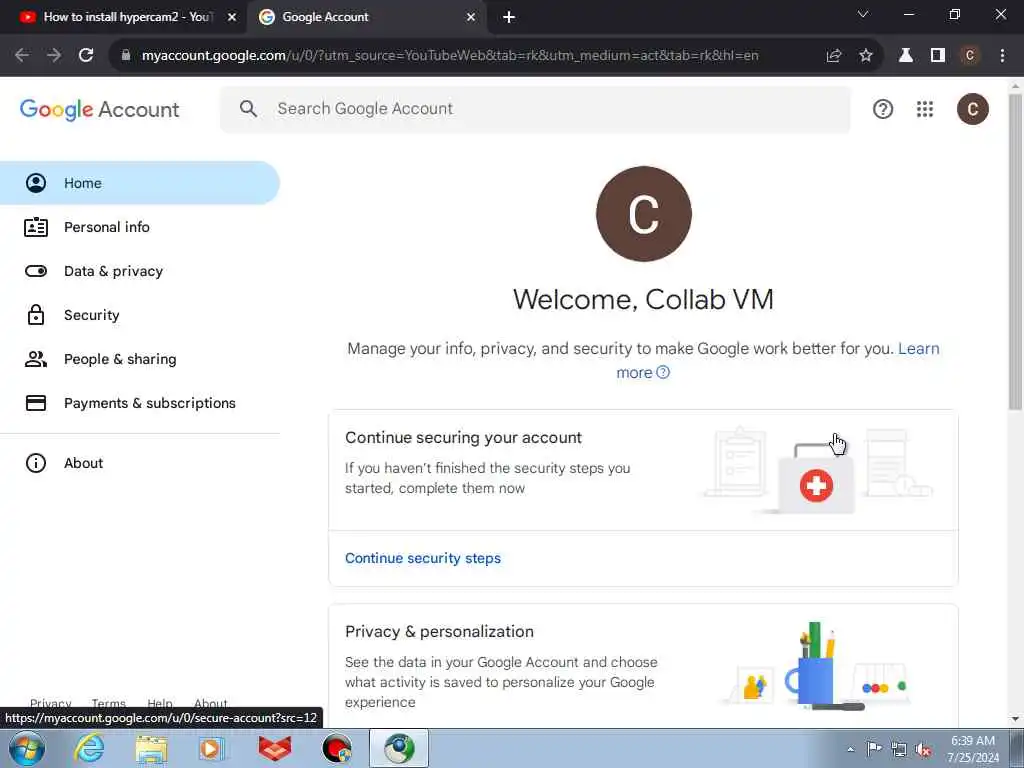Open the Windows Start menu
This screenshot has width=1024, height=768.
[27, 749]
